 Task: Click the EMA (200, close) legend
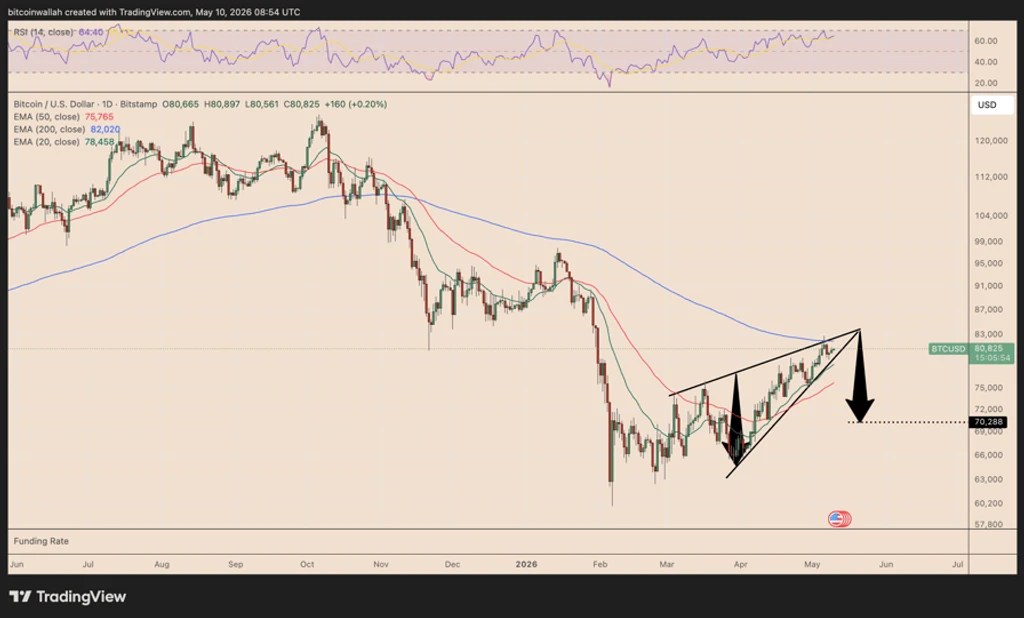point(67,129)
